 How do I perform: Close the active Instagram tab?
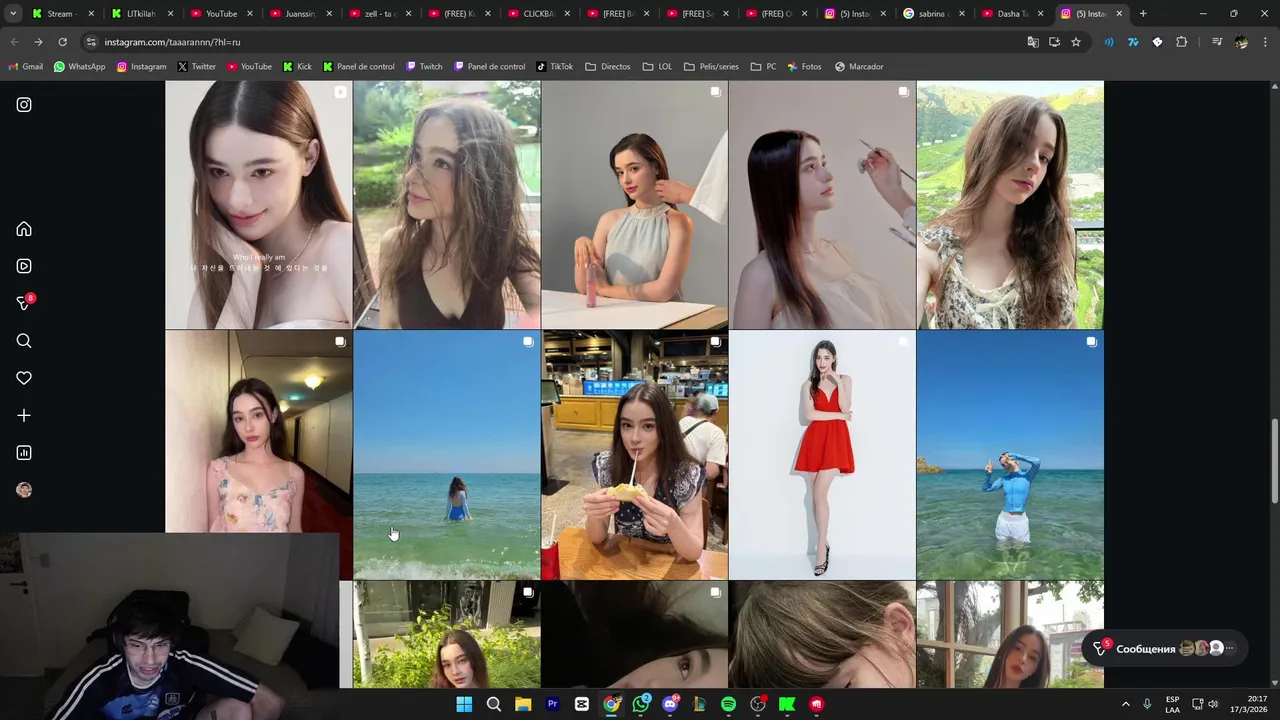tap(1119, 14)
